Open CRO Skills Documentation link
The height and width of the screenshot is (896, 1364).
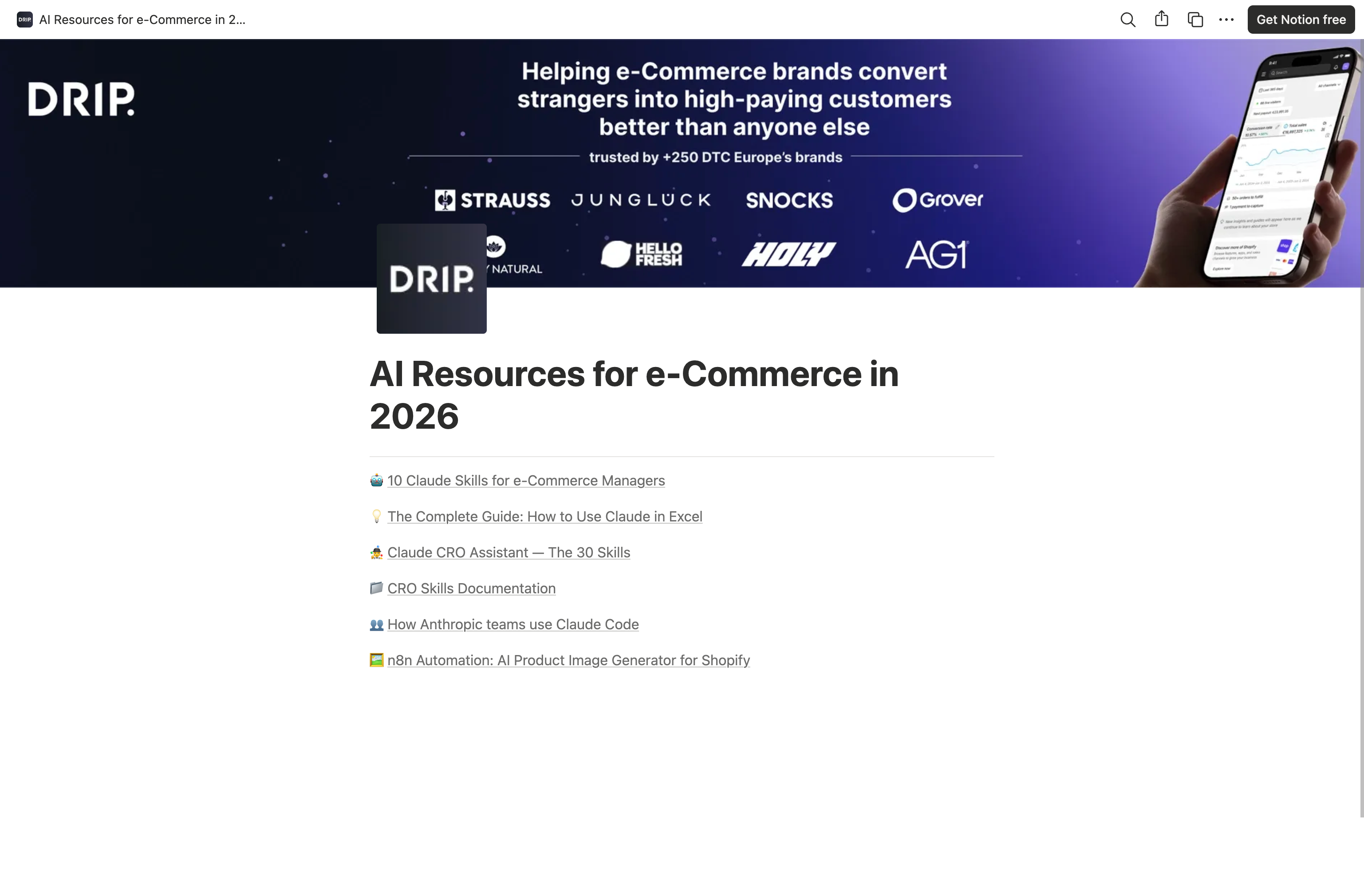coord(471,588)
